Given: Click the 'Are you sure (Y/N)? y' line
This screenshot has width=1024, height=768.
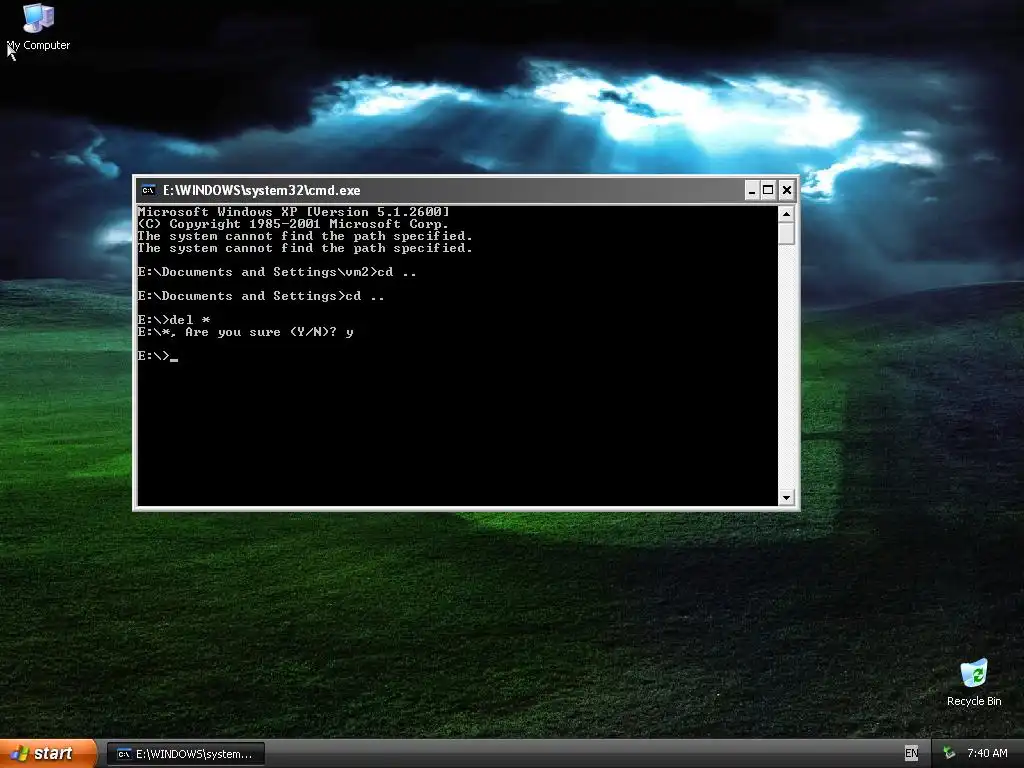Looking at the screenshot, I should pos(246,332).
